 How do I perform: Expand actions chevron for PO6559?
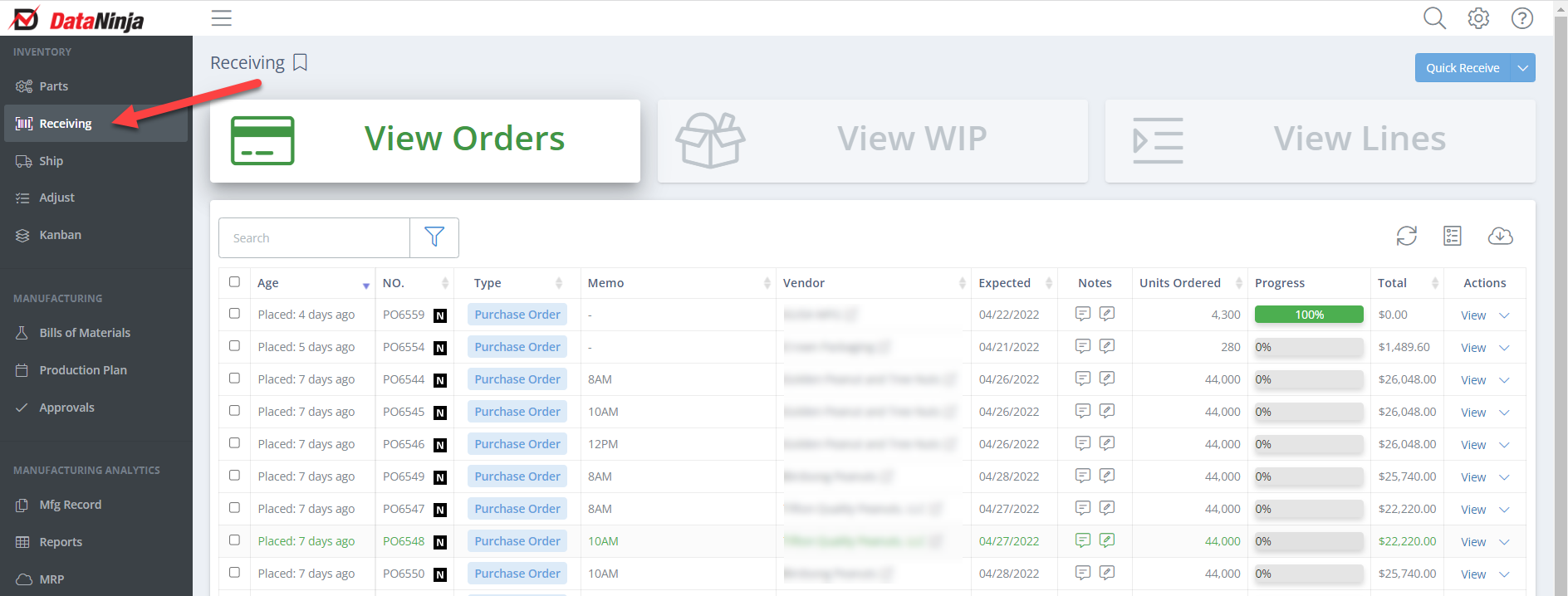pyautogui.click(x=1504, y=315)
